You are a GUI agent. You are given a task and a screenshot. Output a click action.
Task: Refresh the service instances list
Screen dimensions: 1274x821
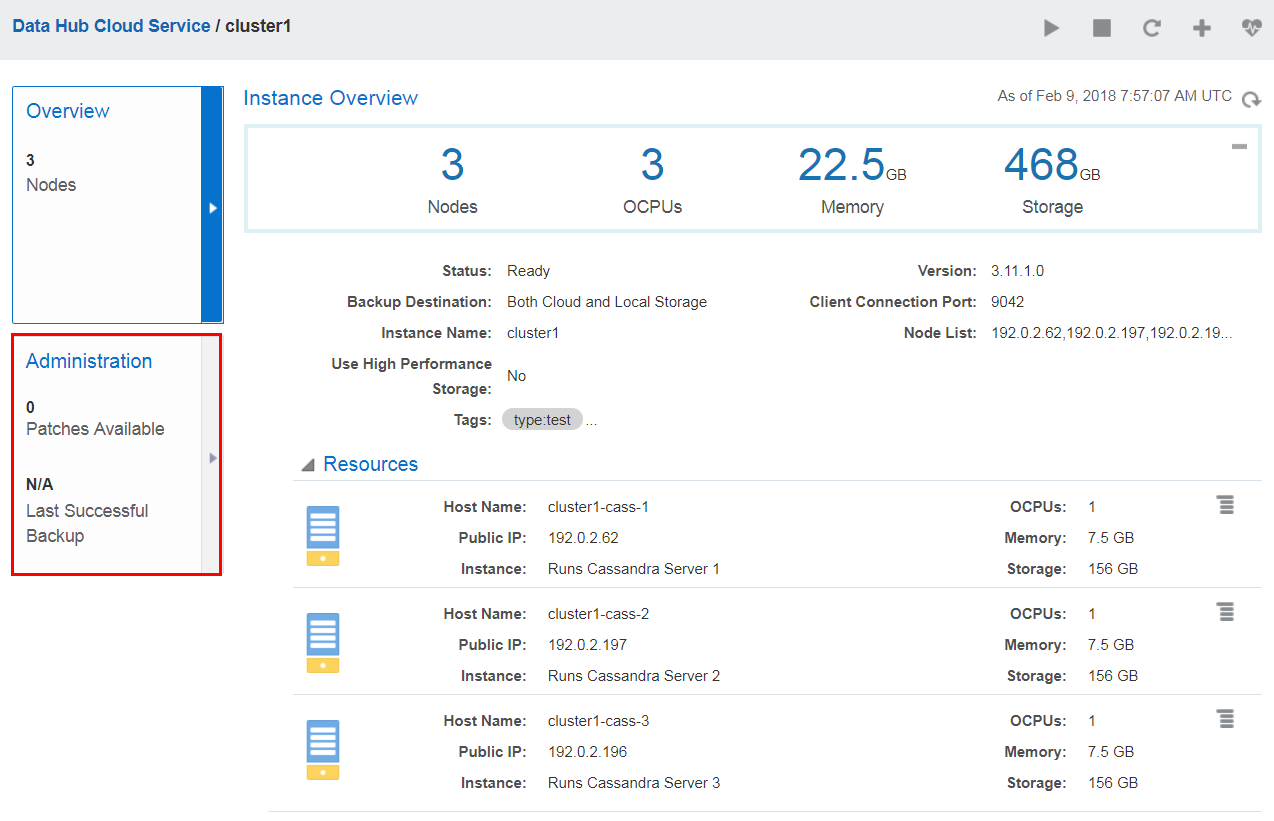[1151, 28]
